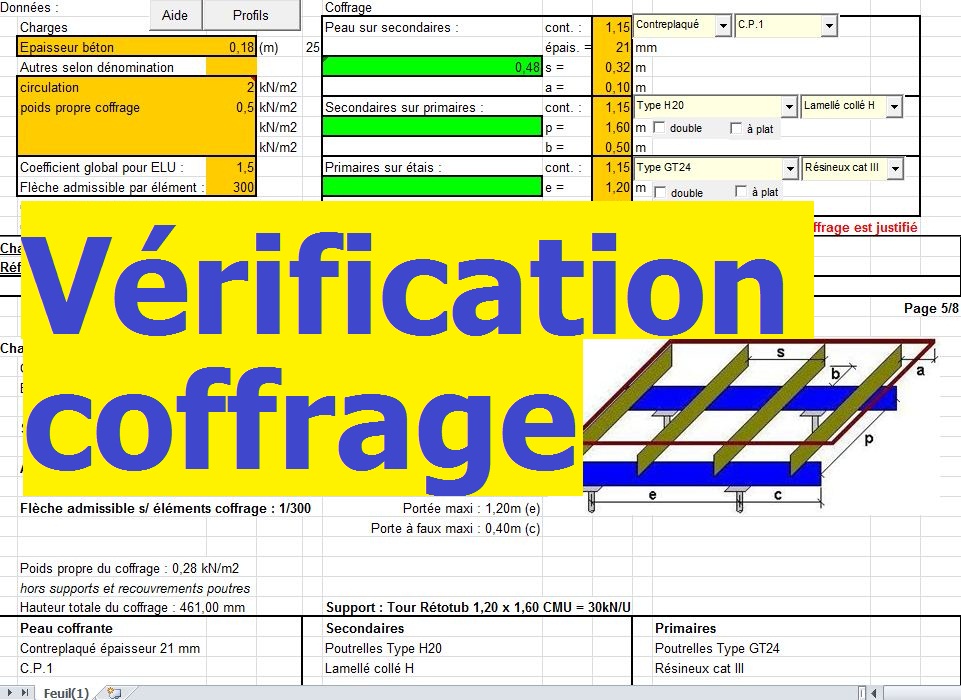Click 'Poutrelles Type H20' cell
The width and height of the screenshot is (961, 700).
click(x=383, y=649)
